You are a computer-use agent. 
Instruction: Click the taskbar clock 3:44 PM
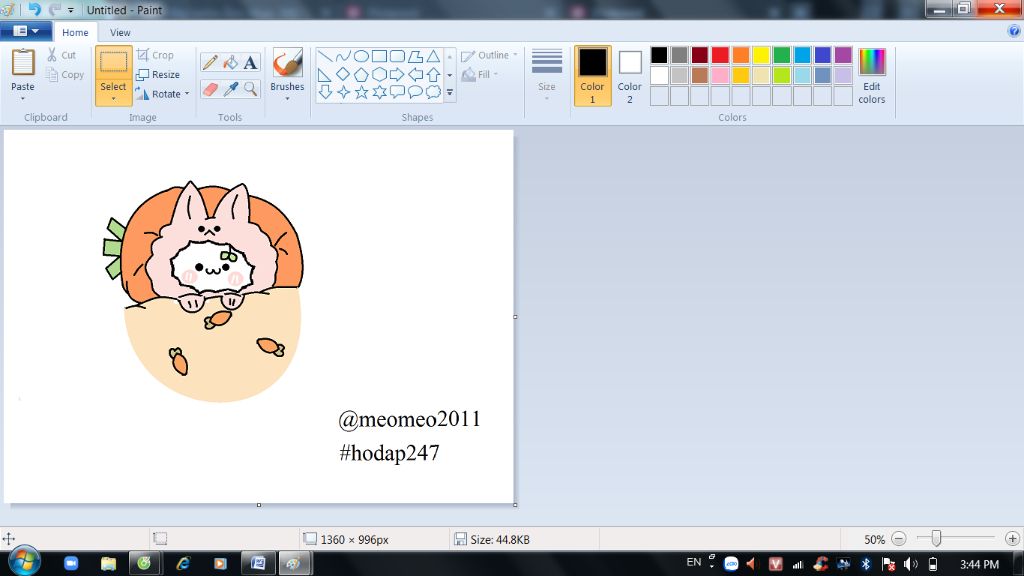click(979, 564)
